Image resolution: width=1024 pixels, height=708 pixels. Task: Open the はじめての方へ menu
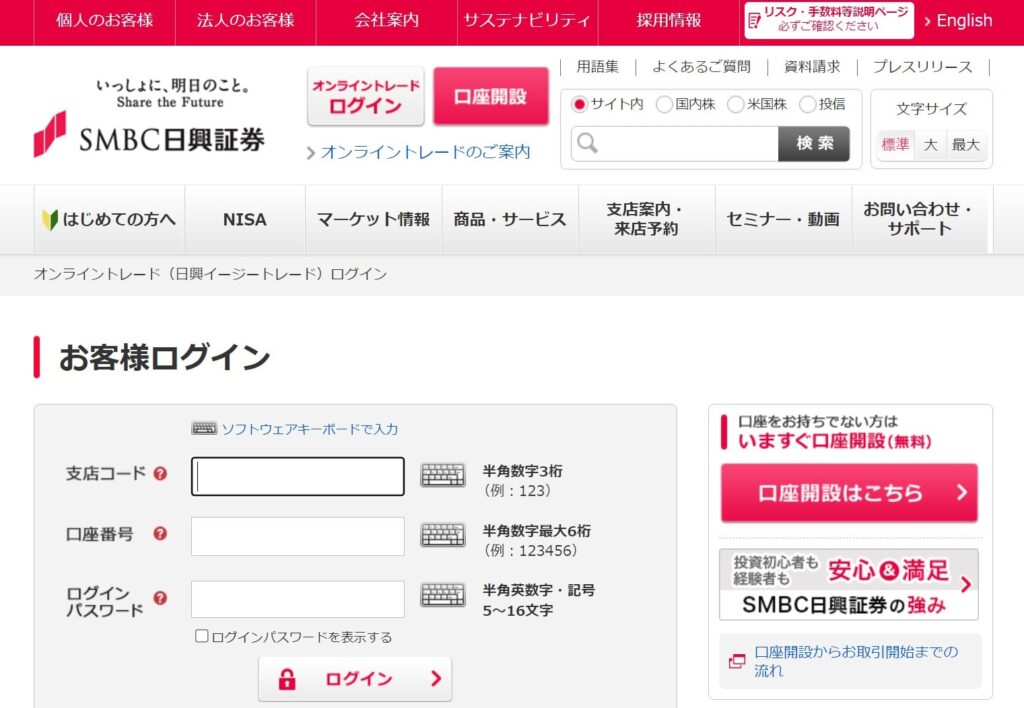click(109, 219)
